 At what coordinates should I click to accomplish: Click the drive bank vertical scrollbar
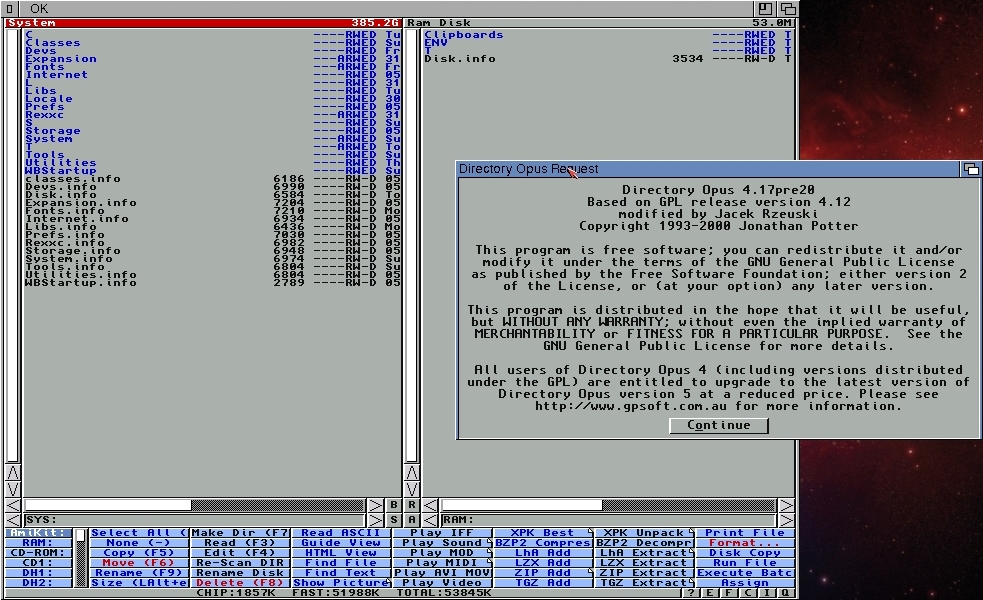(x=80, y=558)
